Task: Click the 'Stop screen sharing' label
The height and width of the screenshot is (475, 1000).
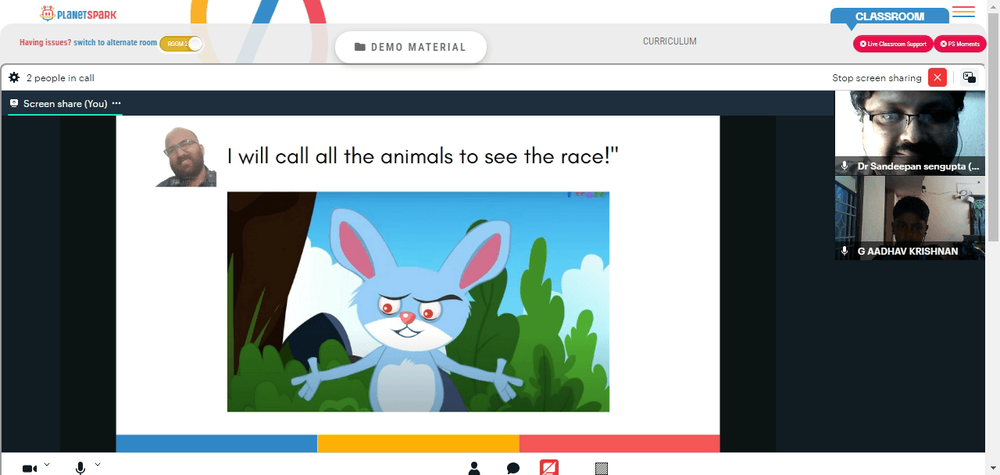Action: pos(876,78)
